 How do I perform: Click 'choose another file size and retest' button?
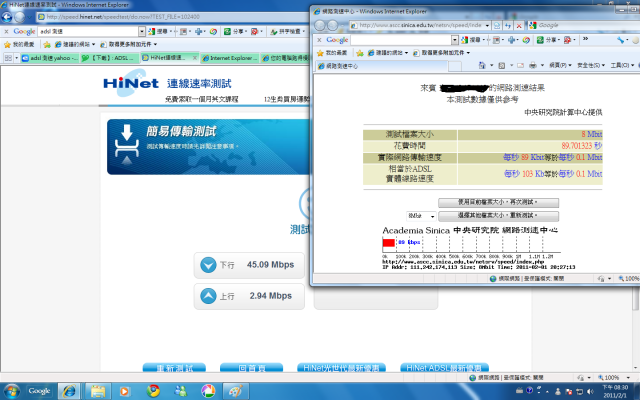[x=498, y=216]
